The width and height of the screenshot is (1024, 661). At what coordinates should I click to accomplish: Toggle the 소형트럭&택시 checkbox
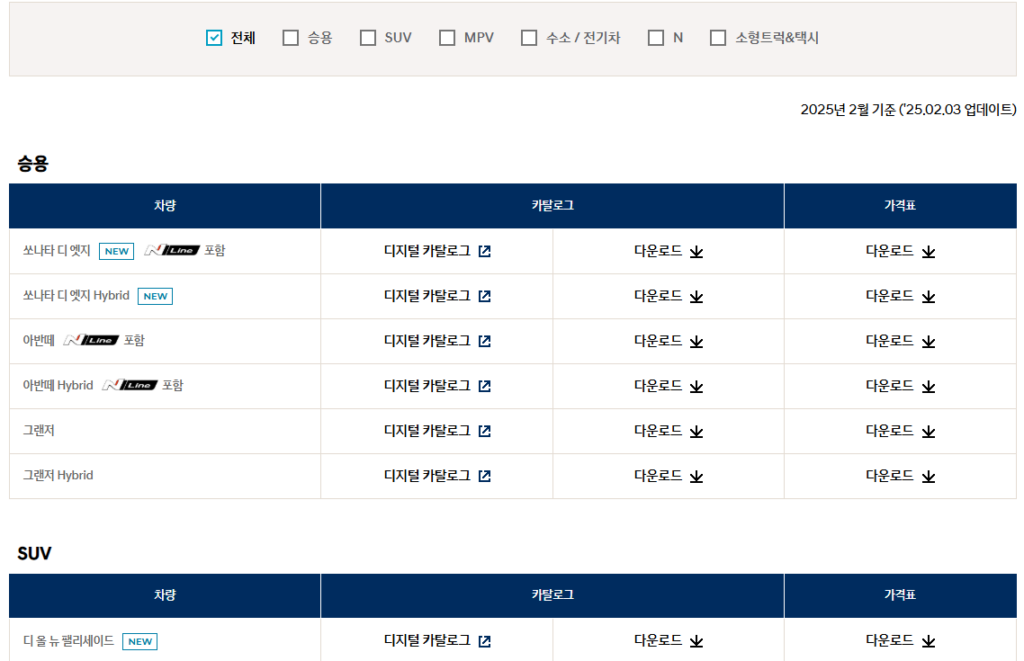coord(718,38)
